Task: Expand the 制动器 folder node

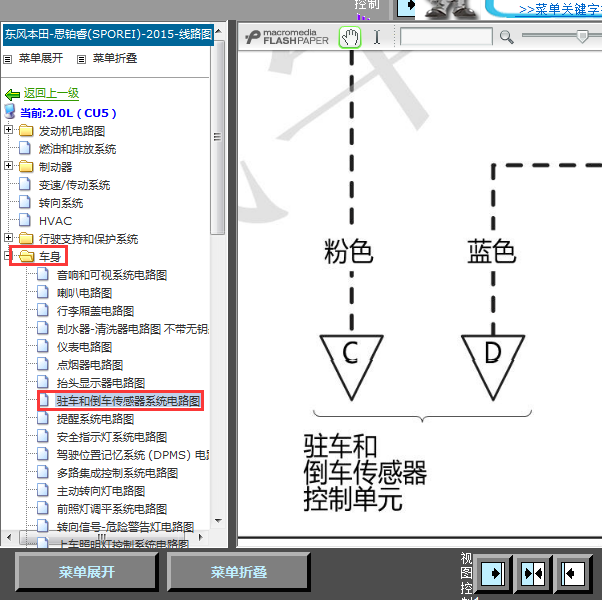Action: tap(8, 166)
